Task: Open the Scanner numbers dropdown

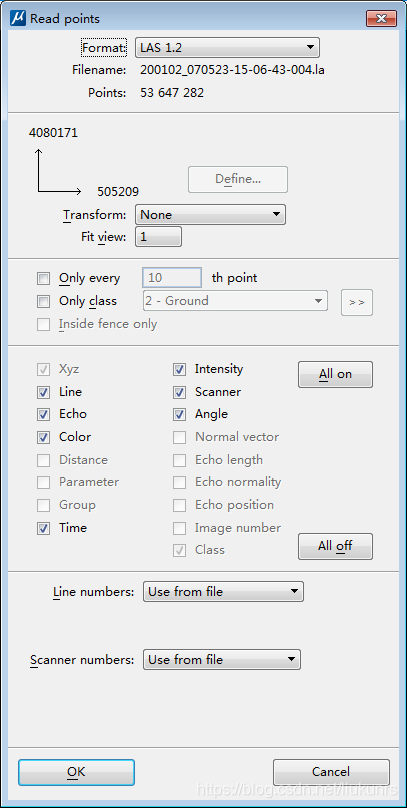Action: pyautogui.click(x=222, y=660)
